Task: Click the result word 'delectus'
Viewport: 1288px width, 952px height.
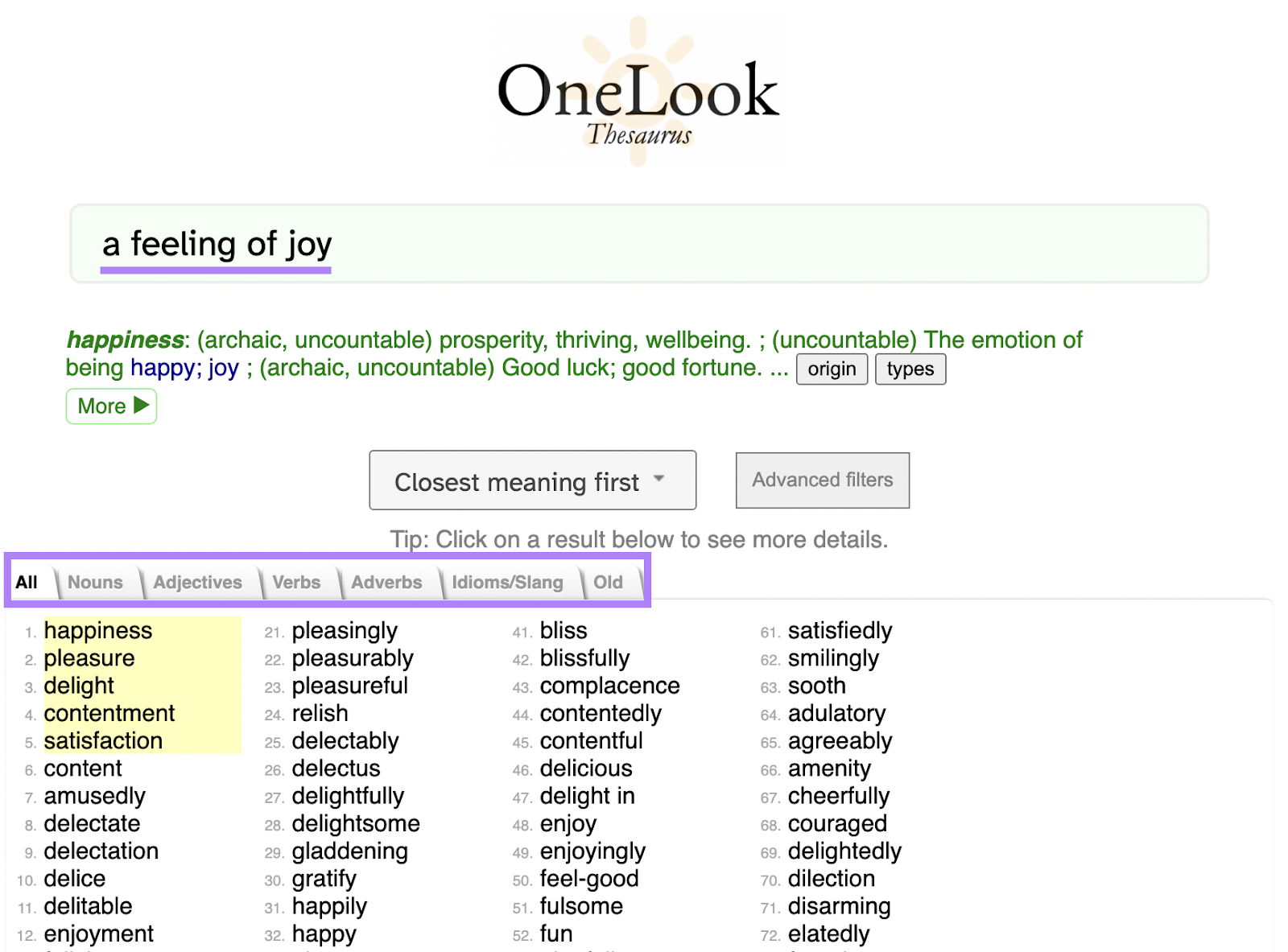Action: (x=336, y=769)
